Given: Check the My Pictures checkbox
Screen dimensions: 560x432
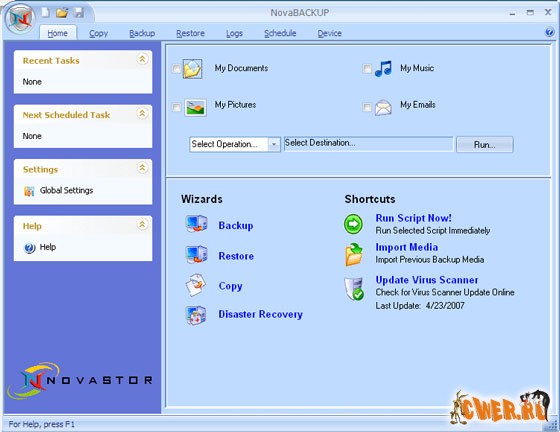Looking at the screenshot, I should 176,107.
